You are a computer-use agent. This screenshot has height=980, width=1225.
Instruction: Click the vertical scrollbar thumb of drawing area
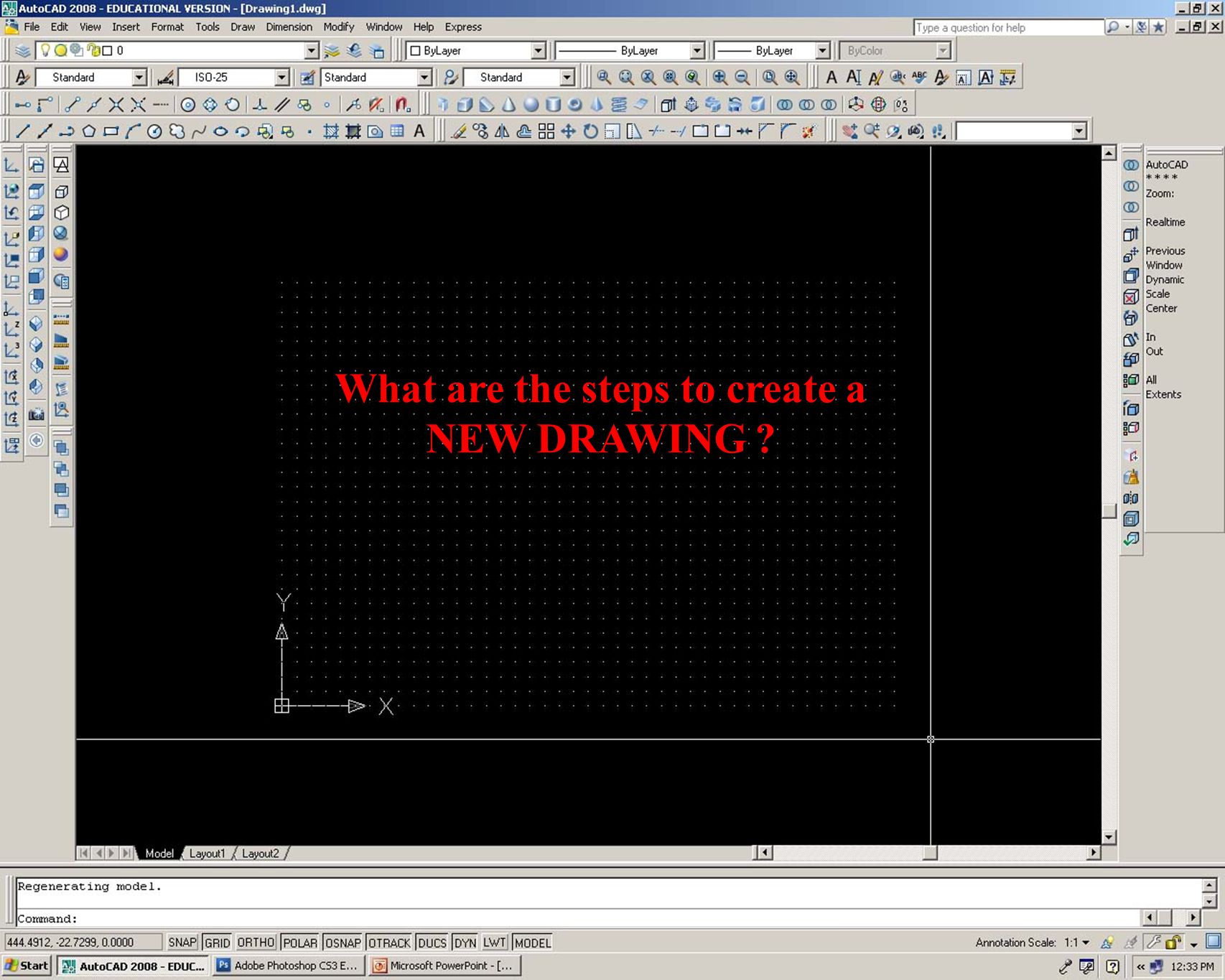pyautogui.click(x=1109, y=511)
